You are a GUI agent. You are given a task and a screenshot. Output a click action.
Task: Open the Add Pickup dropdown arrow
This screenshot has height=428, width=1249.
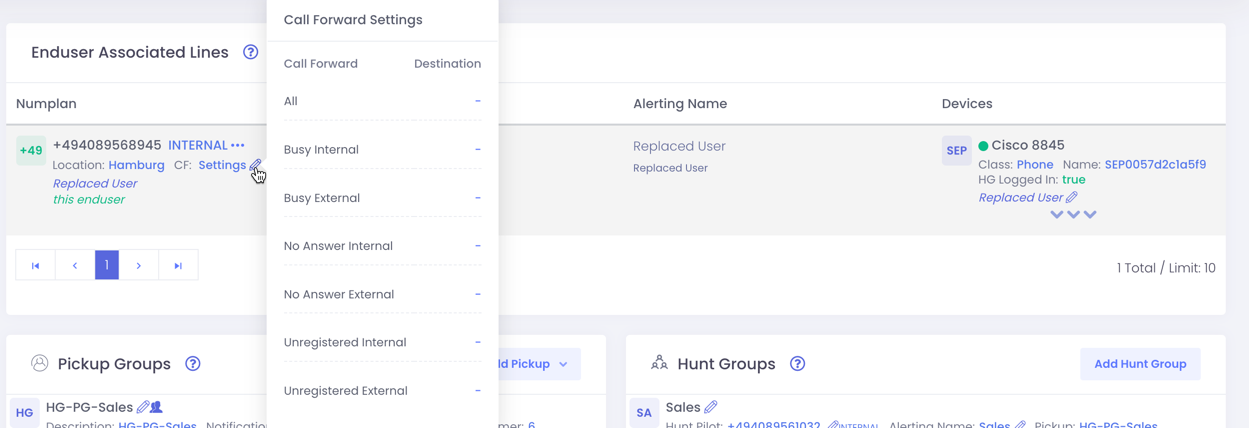click(x=563, y=364)
